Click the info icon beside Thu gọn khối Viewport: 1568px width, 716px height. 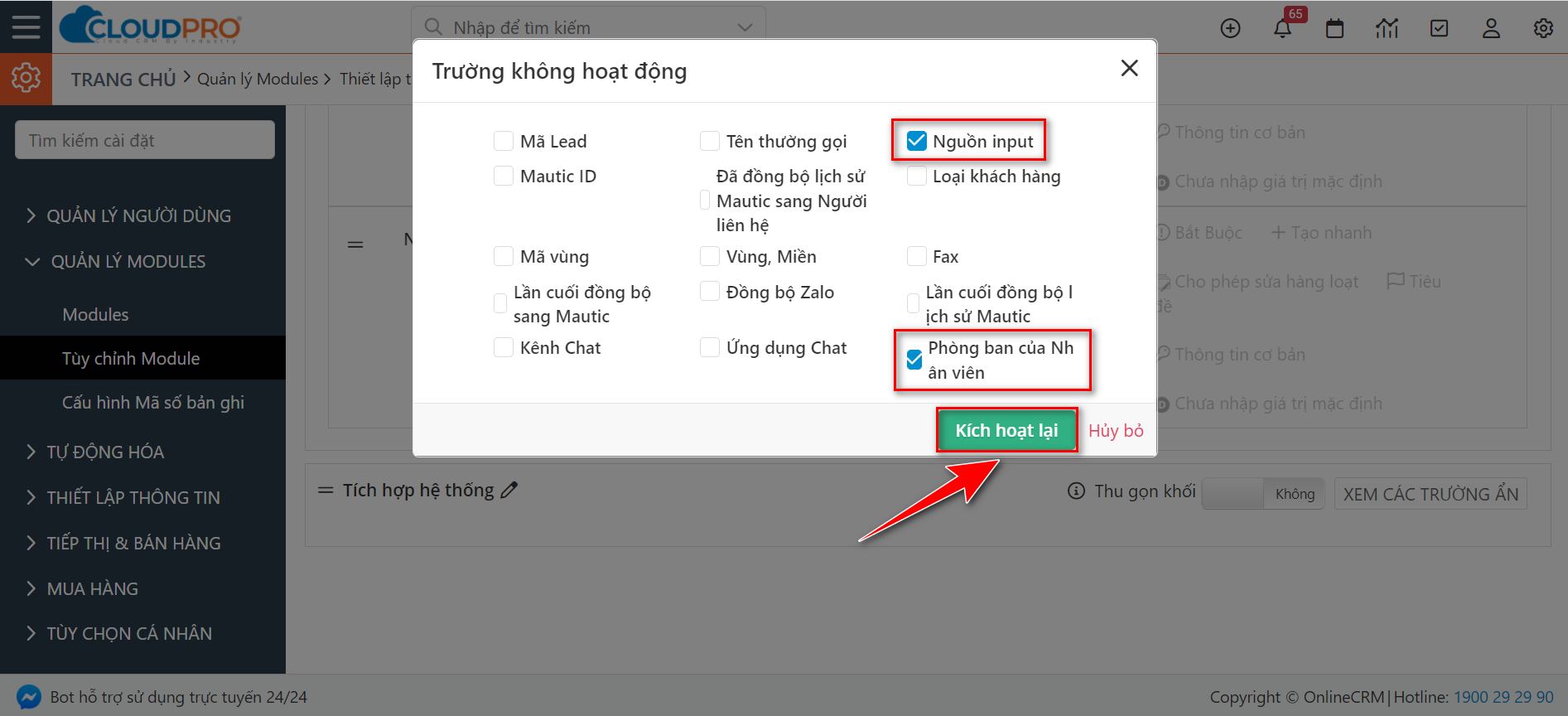pyautogui.click(x=1076, y=491)
